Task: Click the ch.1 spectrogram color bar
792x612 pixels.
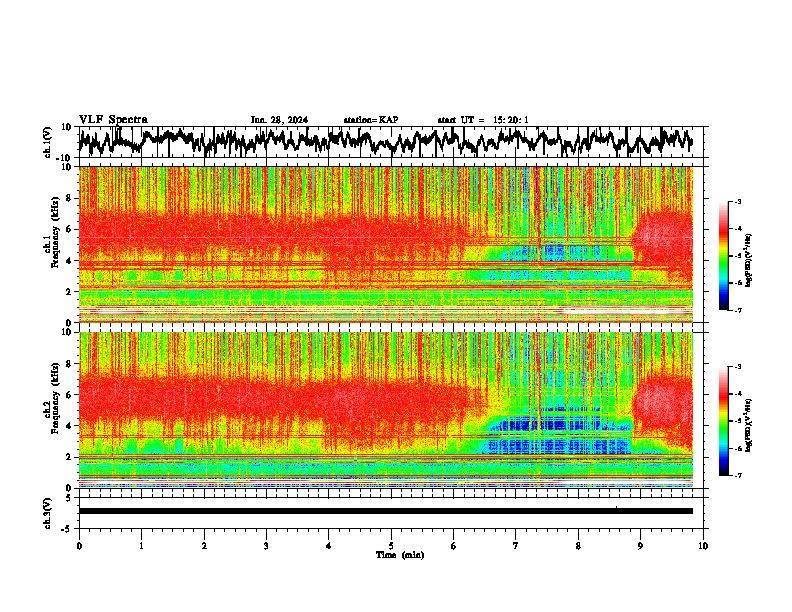Action: (x=723, y=256)
